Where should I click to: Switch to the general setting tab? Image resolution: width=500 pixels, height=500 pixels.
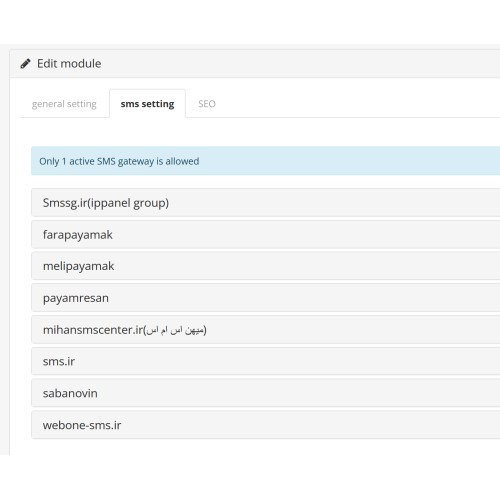coord(64,104)
